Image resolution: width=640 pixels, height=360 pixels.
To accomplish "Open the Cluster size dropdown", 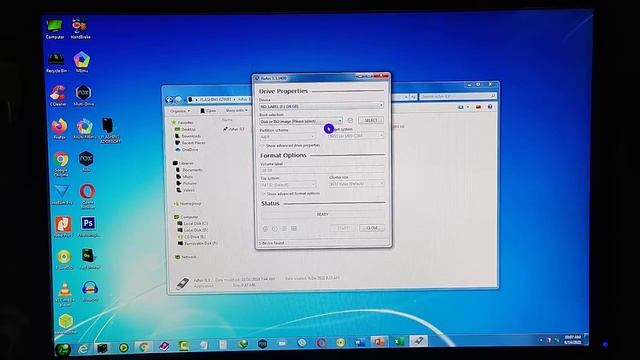I will [x=356, y=184].
